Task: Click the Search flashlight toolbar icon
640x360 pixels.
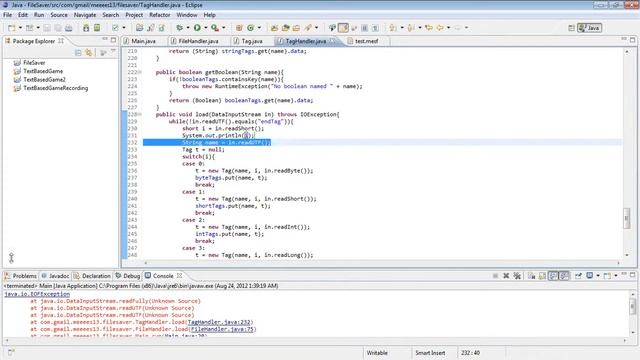Action: [x=308, y=28]
